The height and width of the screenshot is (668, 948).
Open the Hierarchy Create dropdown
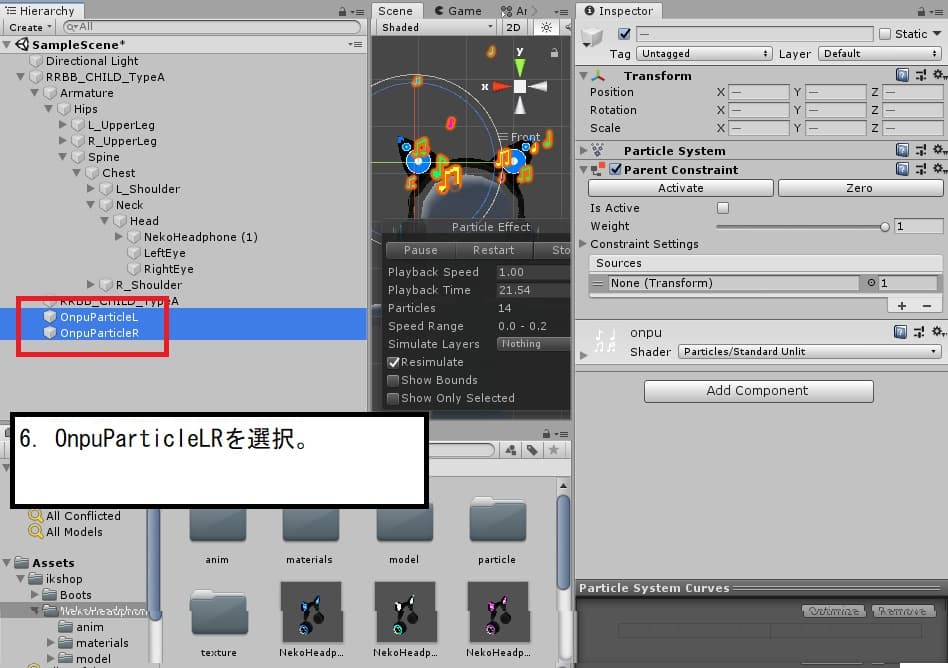tap(29, 27)
